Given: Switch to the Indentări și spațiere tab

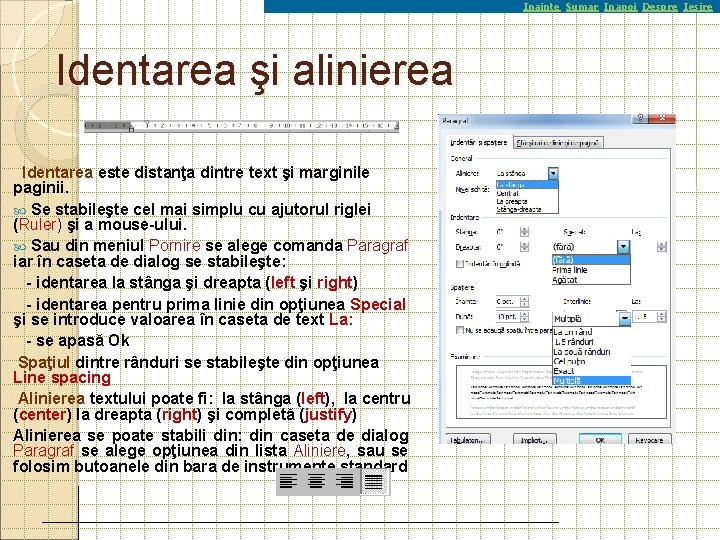Looking at the screenshot, I should pos(478,142).
